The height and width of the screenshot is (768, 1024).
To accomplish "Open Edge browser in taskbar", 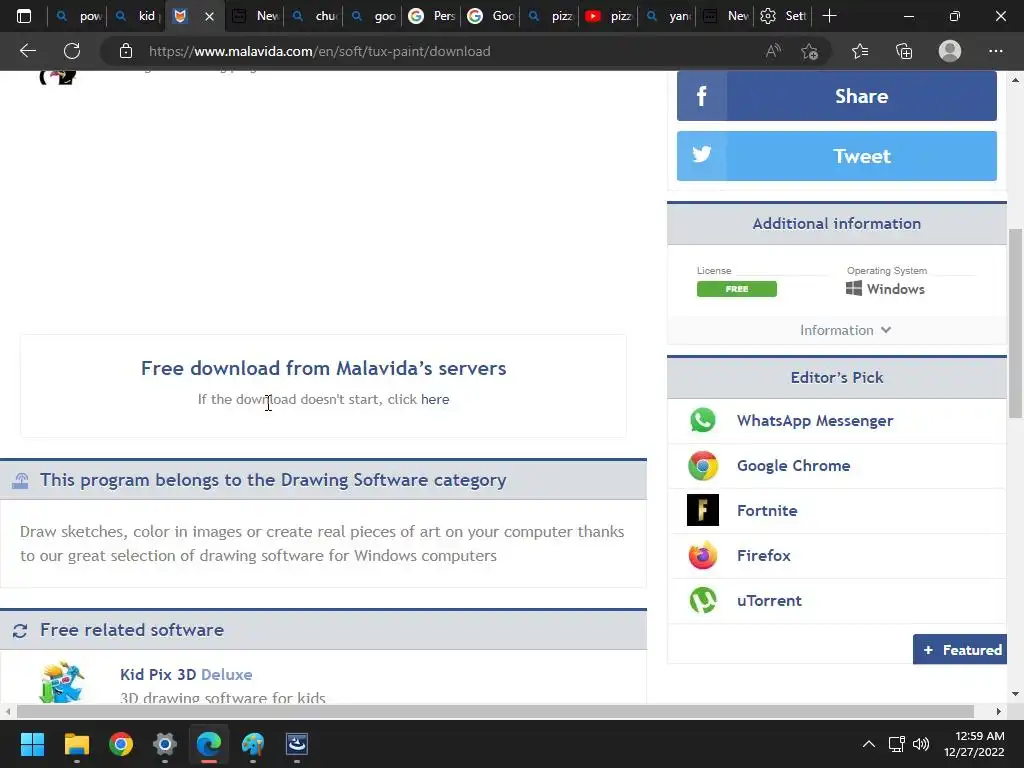I will coord(209,744).
